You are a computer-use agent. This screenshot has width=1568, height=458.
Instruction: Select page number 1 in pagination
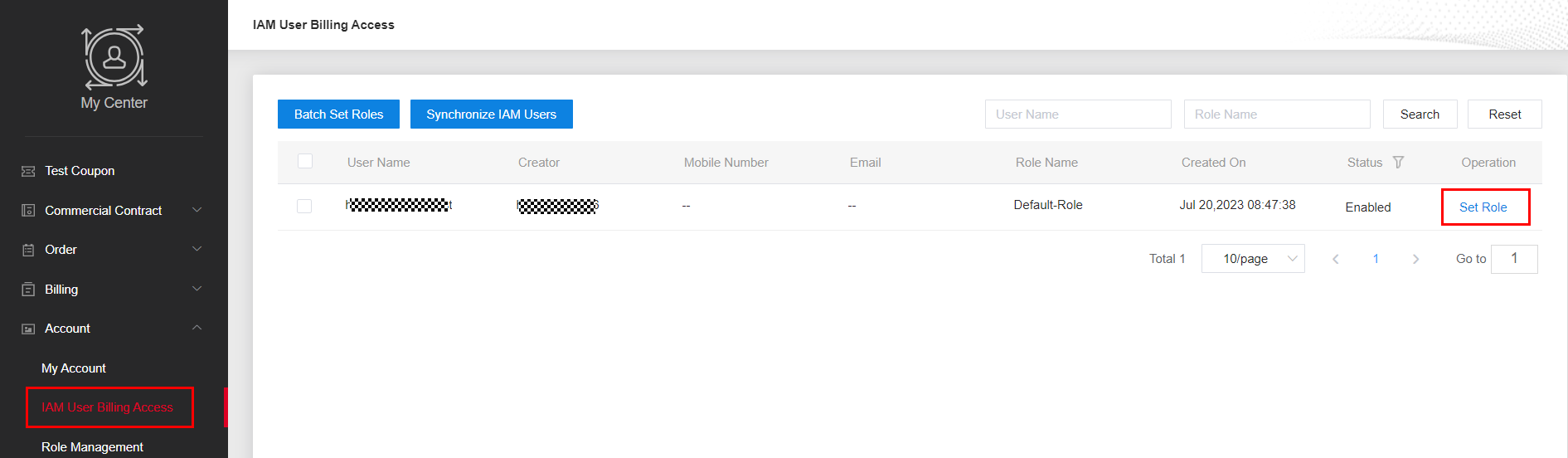coord(1376,259)
